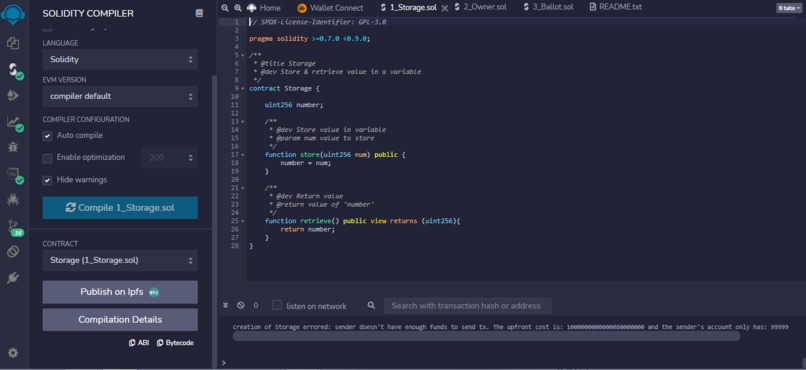Open the settings gear icon

click(13, 353)
